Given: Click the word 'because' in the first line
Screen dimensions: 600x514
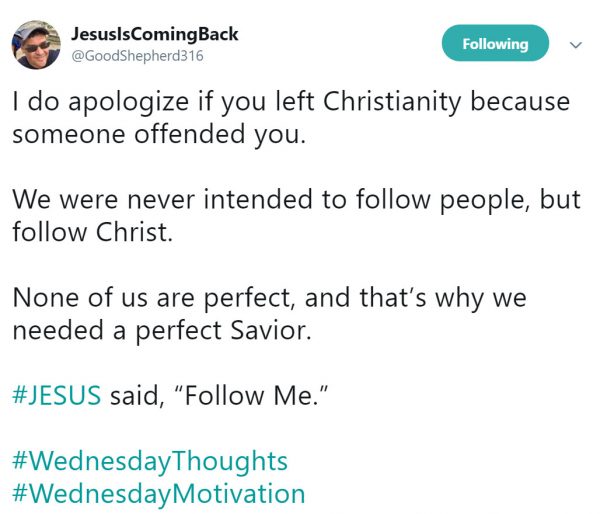Looking at the screenshot, I should 520,101.
